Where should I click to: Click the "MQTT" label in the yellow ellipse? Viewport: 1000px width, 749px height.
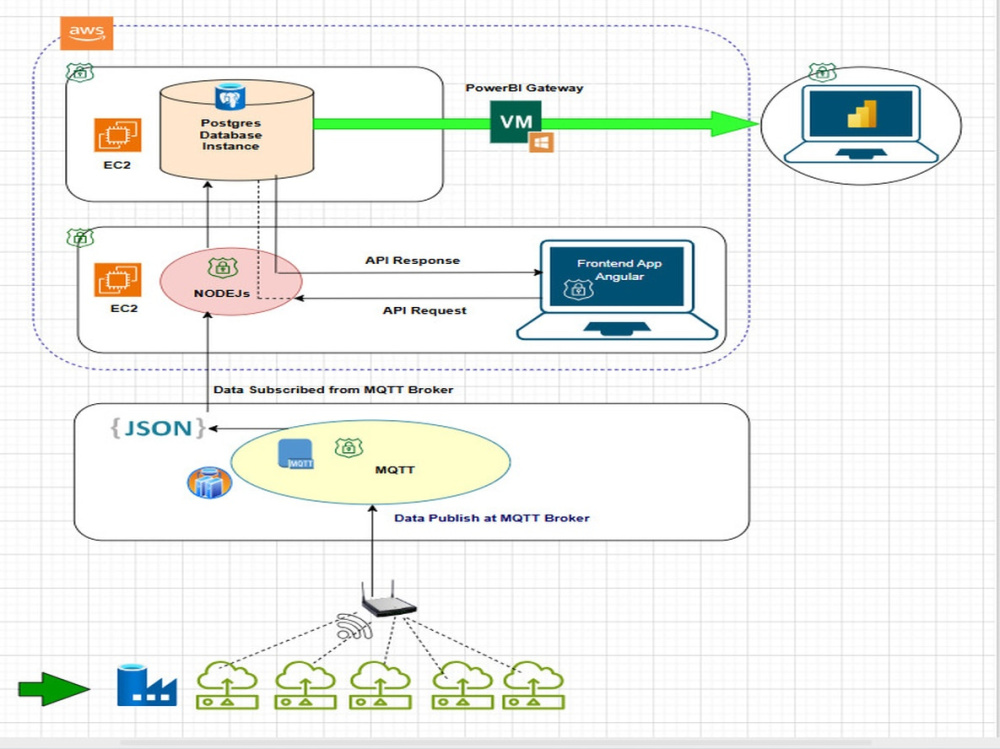(x=395, y=470)
